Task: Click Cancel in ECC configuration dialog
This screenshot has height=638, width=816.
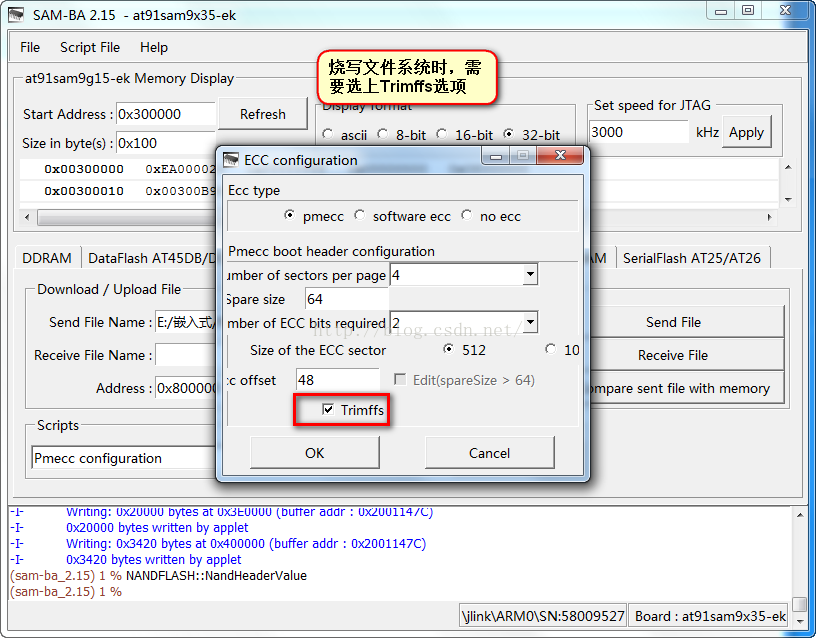Action: pos(489,453)
